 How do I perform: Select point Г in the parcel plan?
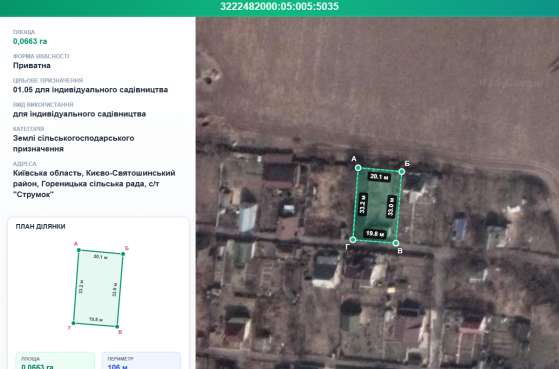[73, 323]
